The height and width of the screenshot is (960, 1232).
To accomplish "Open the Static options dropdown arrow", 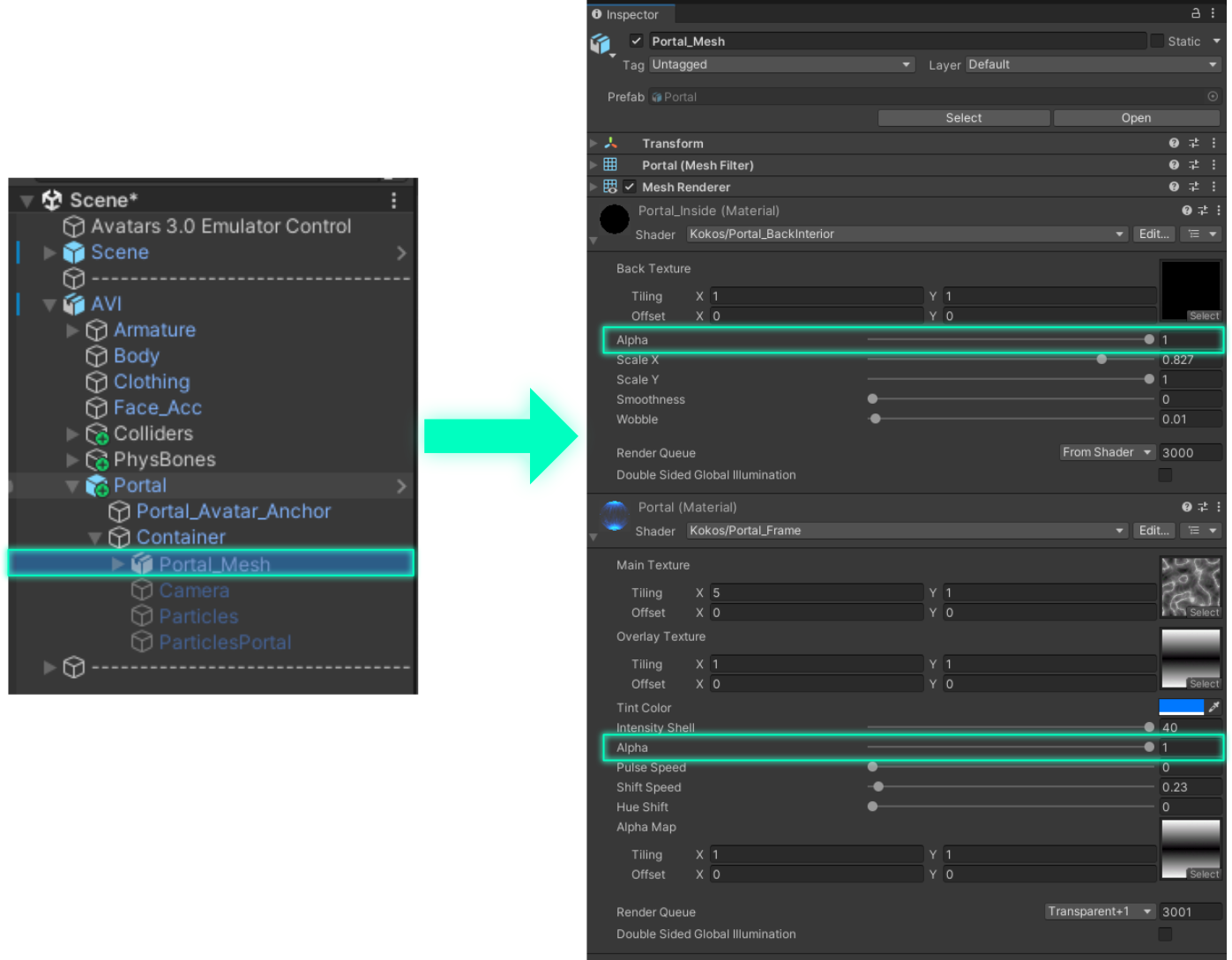I will click(x=1216, y=41).
